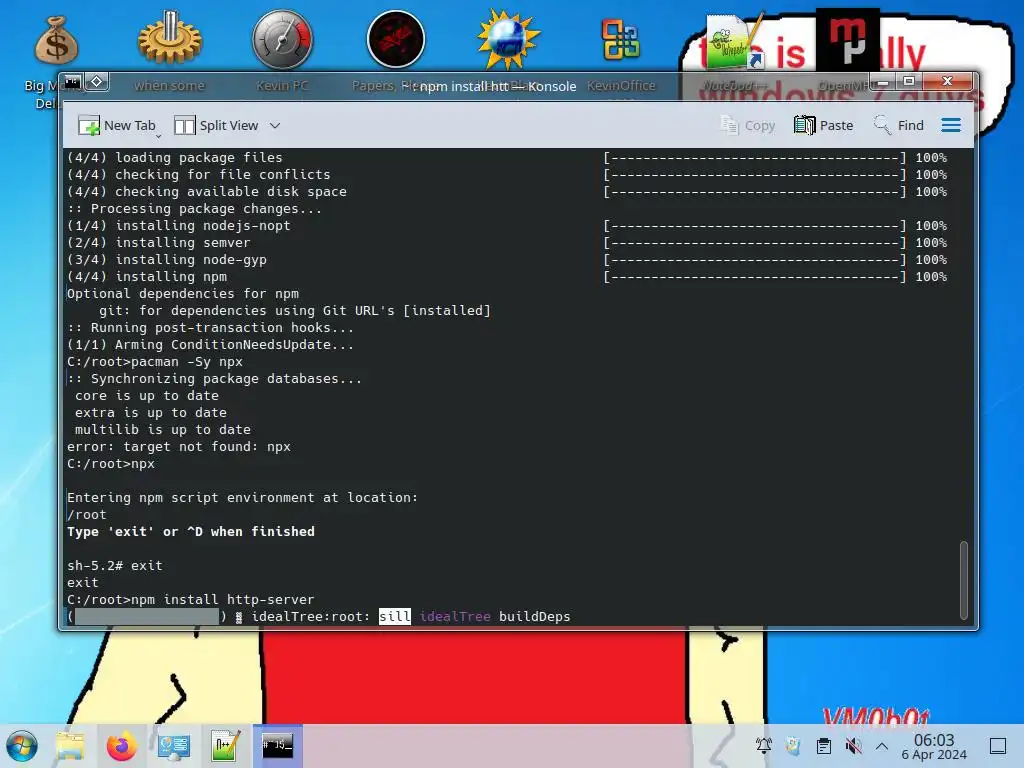The image size is (1024, 768).
Task: Launch Firefox from the taskbar
Action: tap(121, 746)
